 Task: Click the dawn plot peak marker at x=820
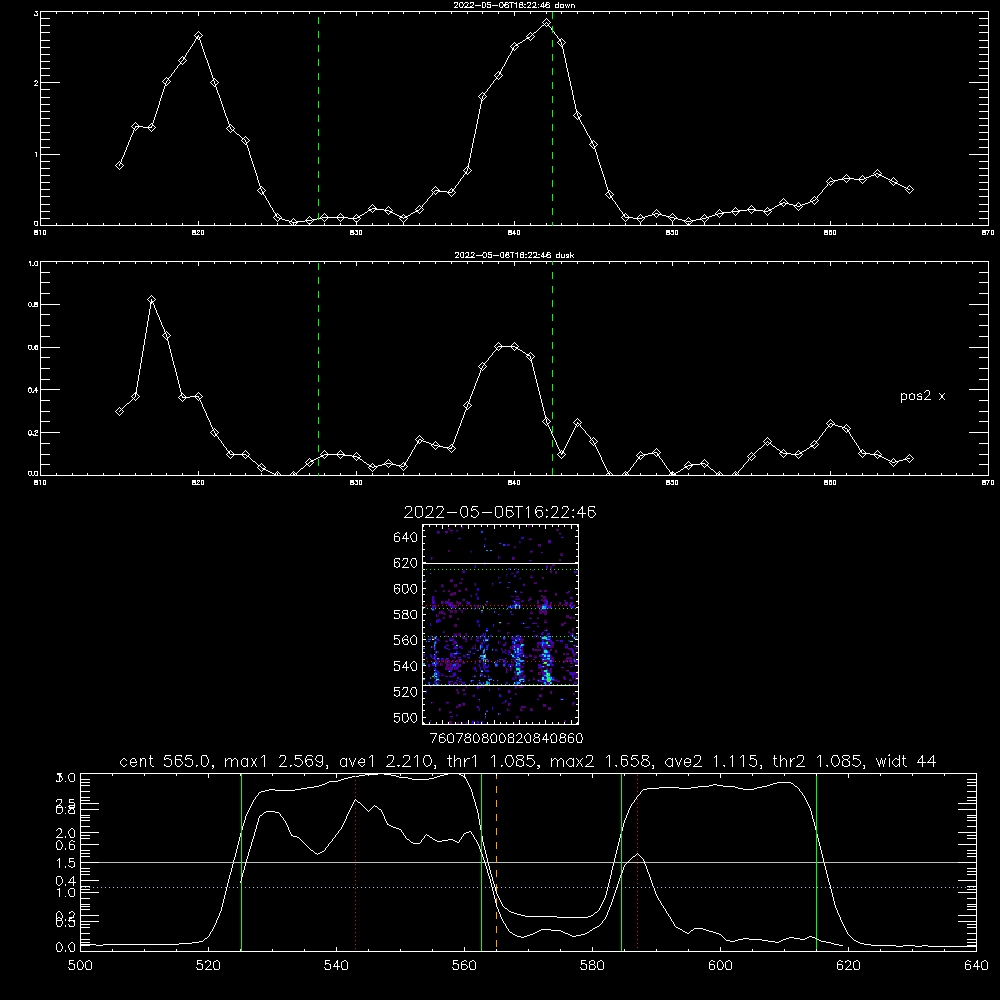click(x=198, y=36)
